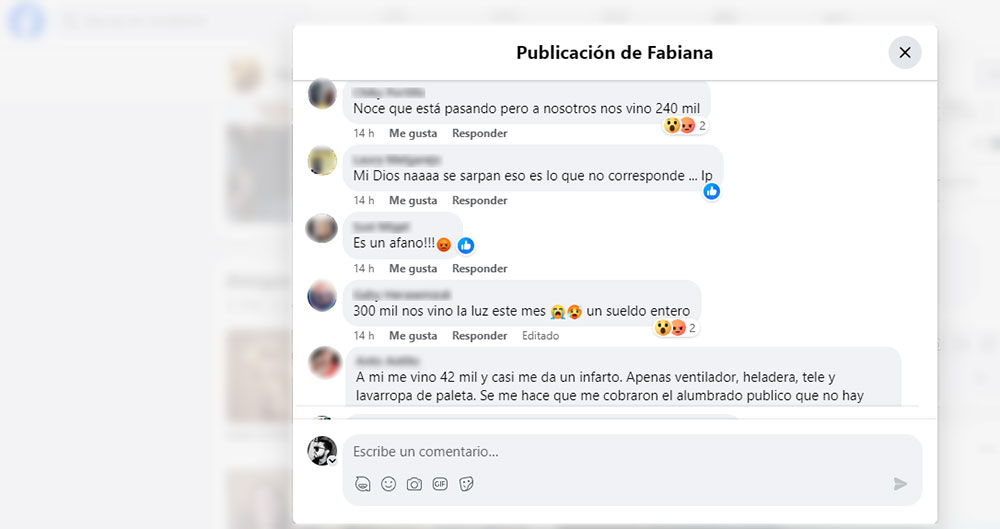Reply to the 'Mi Dios naaaa' comment

coord(480,200)
